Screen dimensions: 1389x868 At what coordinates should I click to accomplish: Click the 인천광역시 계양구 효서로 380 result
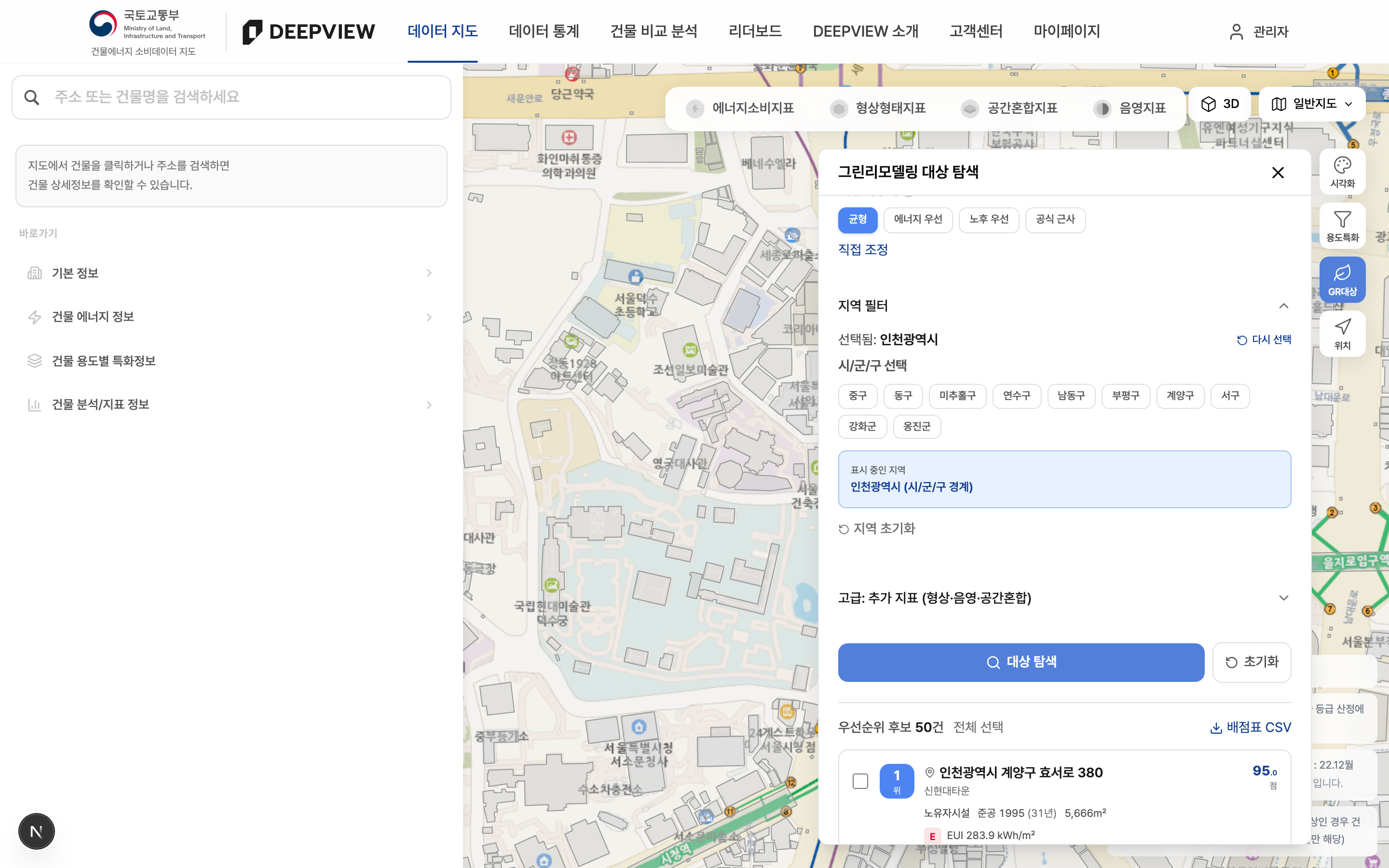coord(1021,773)
